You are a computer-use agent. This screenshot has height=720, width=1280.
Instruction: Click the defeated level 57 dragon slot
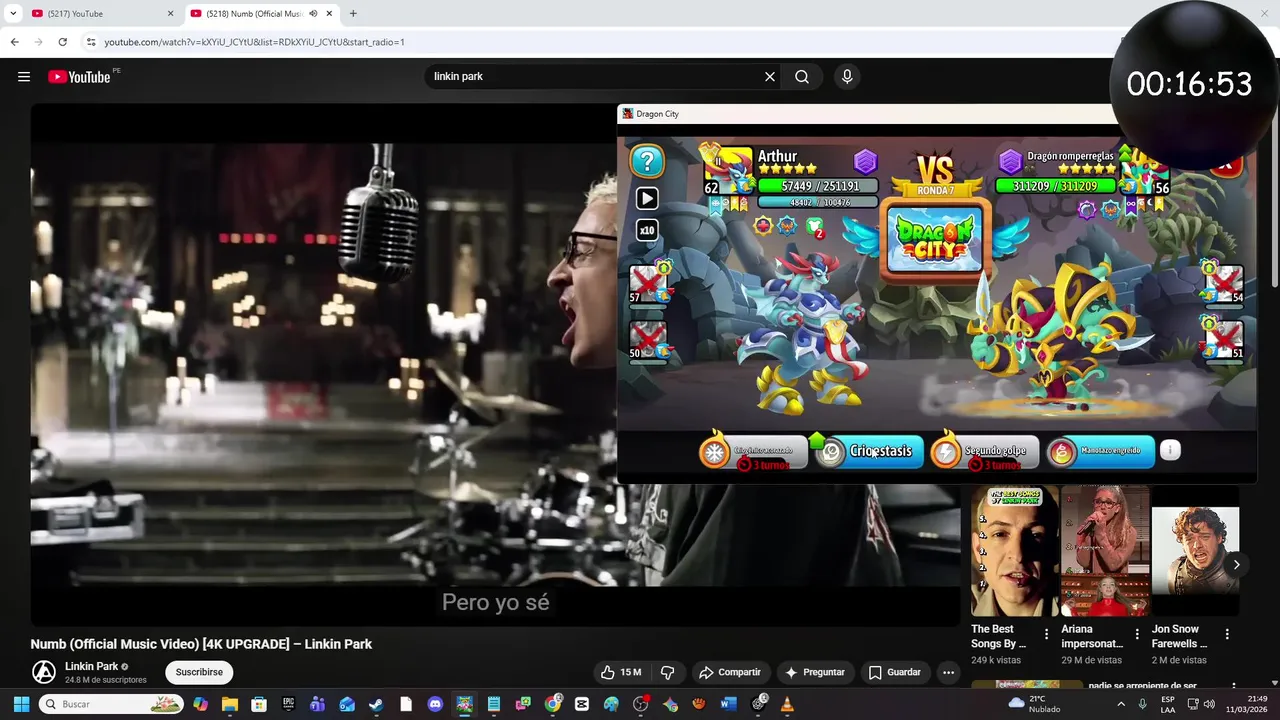coord(648,283)
